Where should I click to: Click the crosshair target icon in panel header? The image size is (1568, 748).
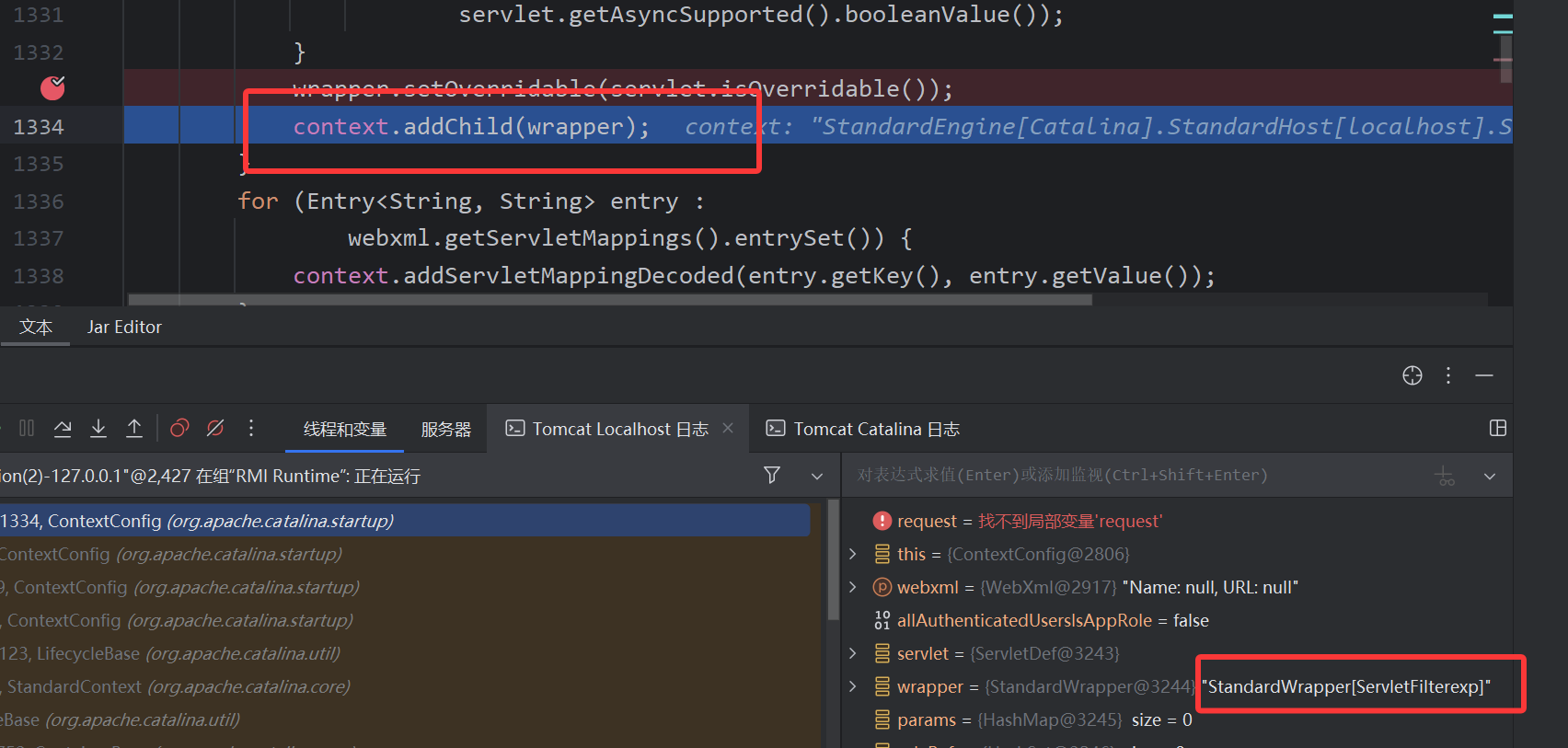pos(1412,375)
